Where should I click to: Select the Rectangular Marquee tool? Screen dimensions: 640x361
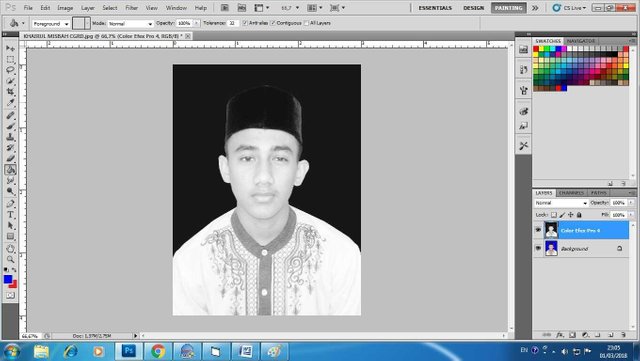10,59
